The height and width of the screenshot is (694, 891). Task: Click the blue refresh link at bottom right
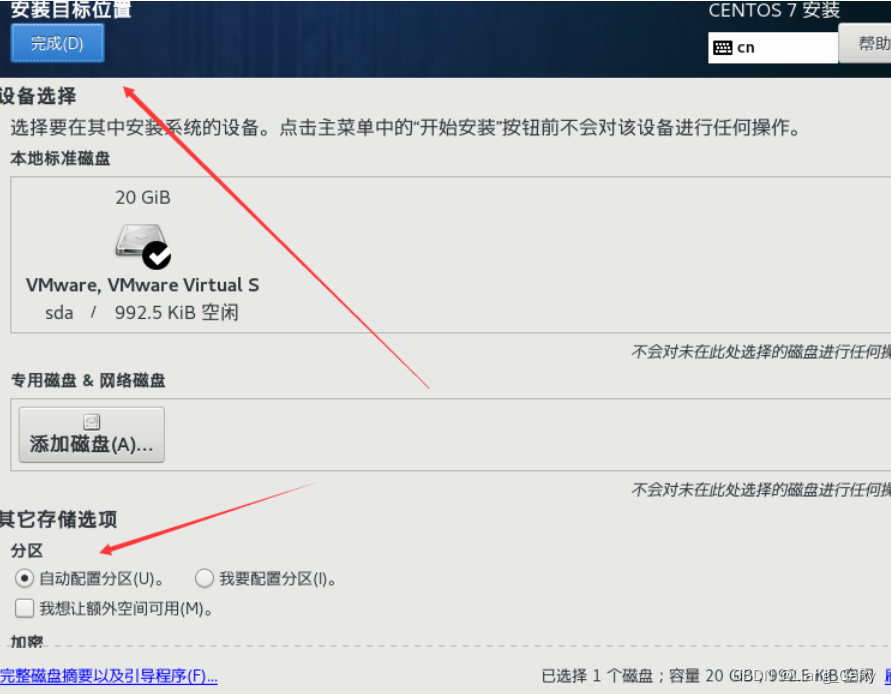888,676
